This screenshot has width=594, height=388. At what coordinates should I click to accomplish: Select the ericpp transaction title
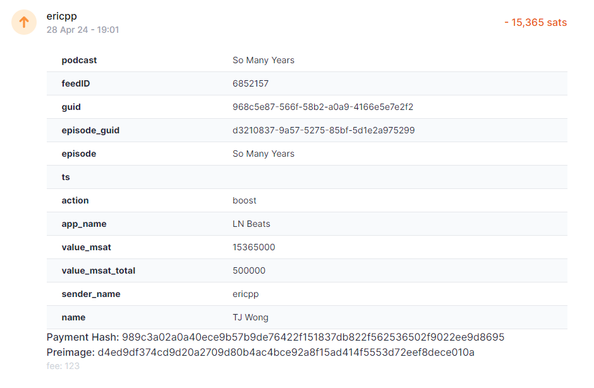point(62,16)
